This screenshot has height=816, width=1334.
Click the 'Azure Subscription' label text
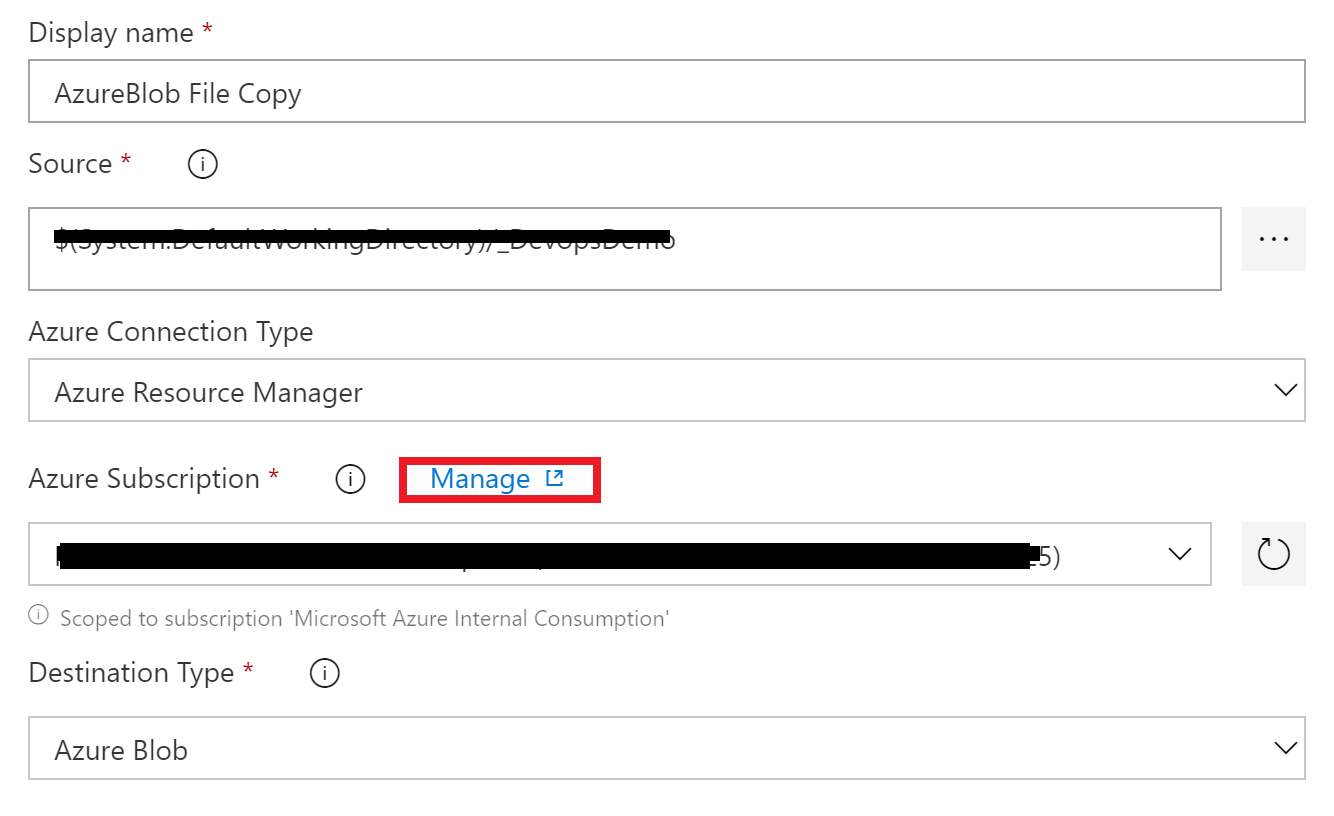145,479
